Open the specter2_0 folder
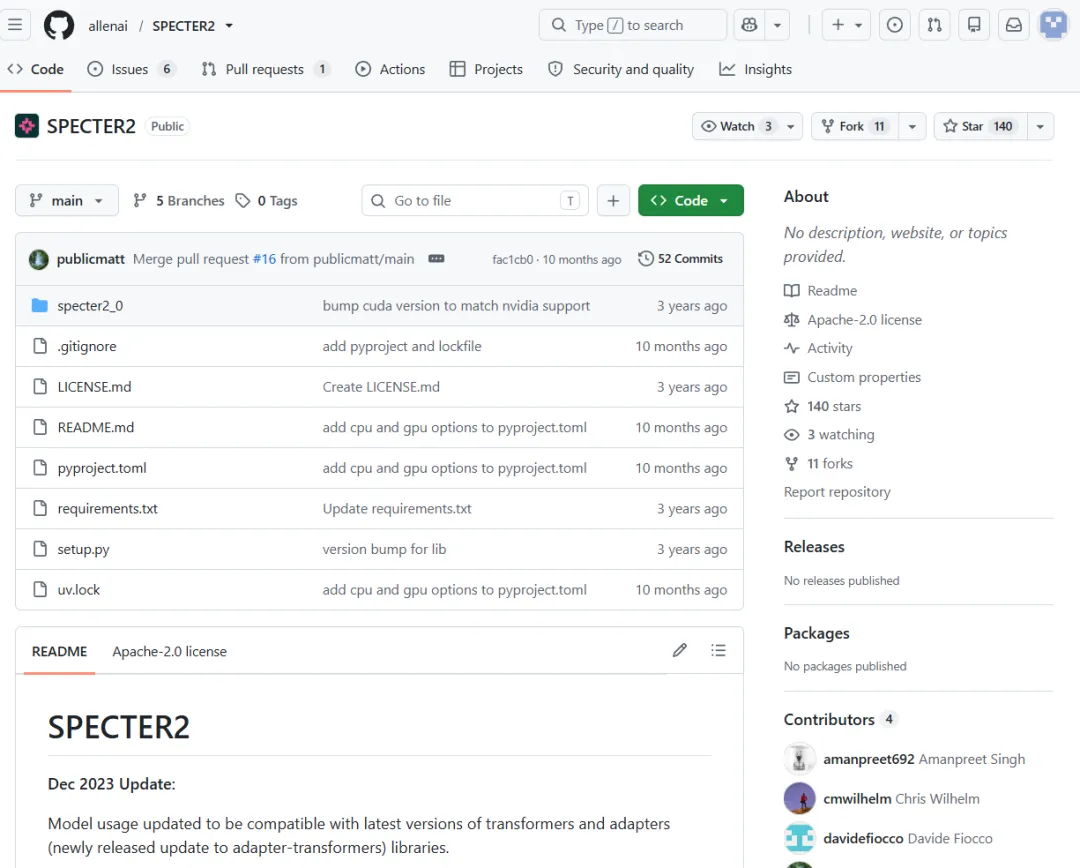The width and height of the screenshot is (1080, 868). [x=90, y=306]
